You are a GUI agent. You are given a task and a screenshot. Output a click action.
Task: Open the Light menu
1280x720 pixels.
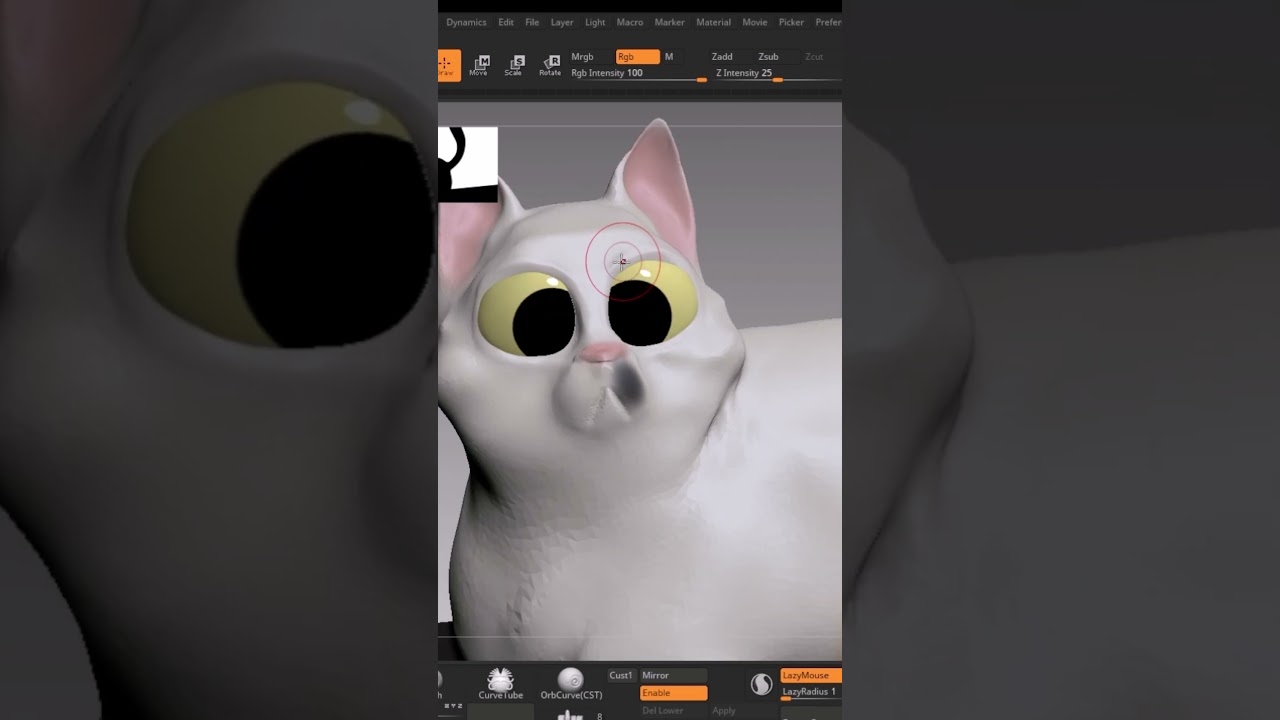pos(595,22)
